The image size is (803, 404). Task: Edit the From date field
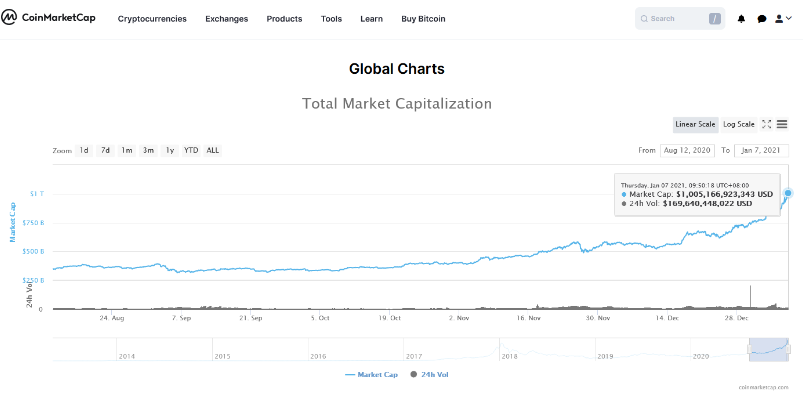point(687,151)
